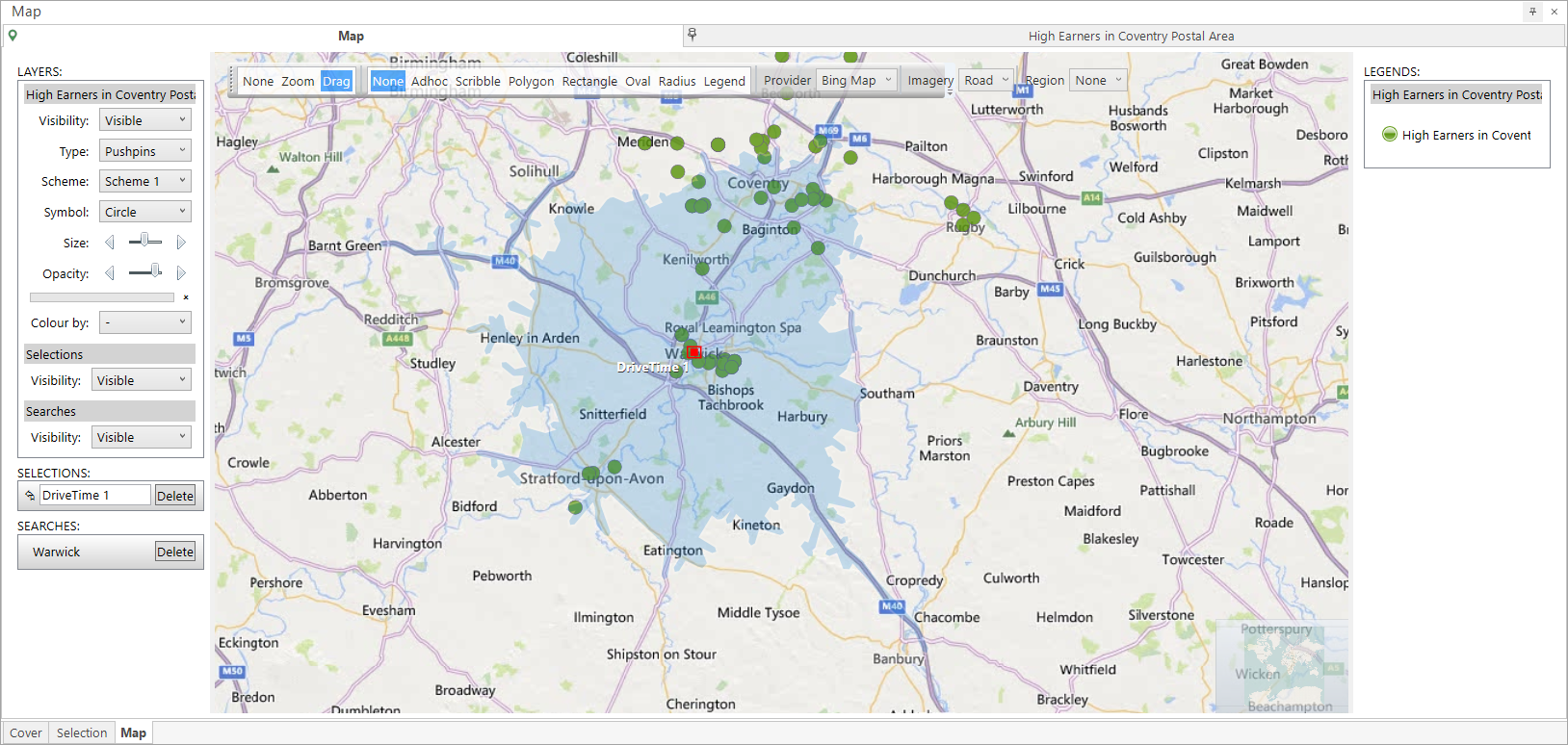The width and height of the screenshot is (1568, 745).
Task: Delete the DriveTime 1 selection
Action: click(x=175, y=496)
